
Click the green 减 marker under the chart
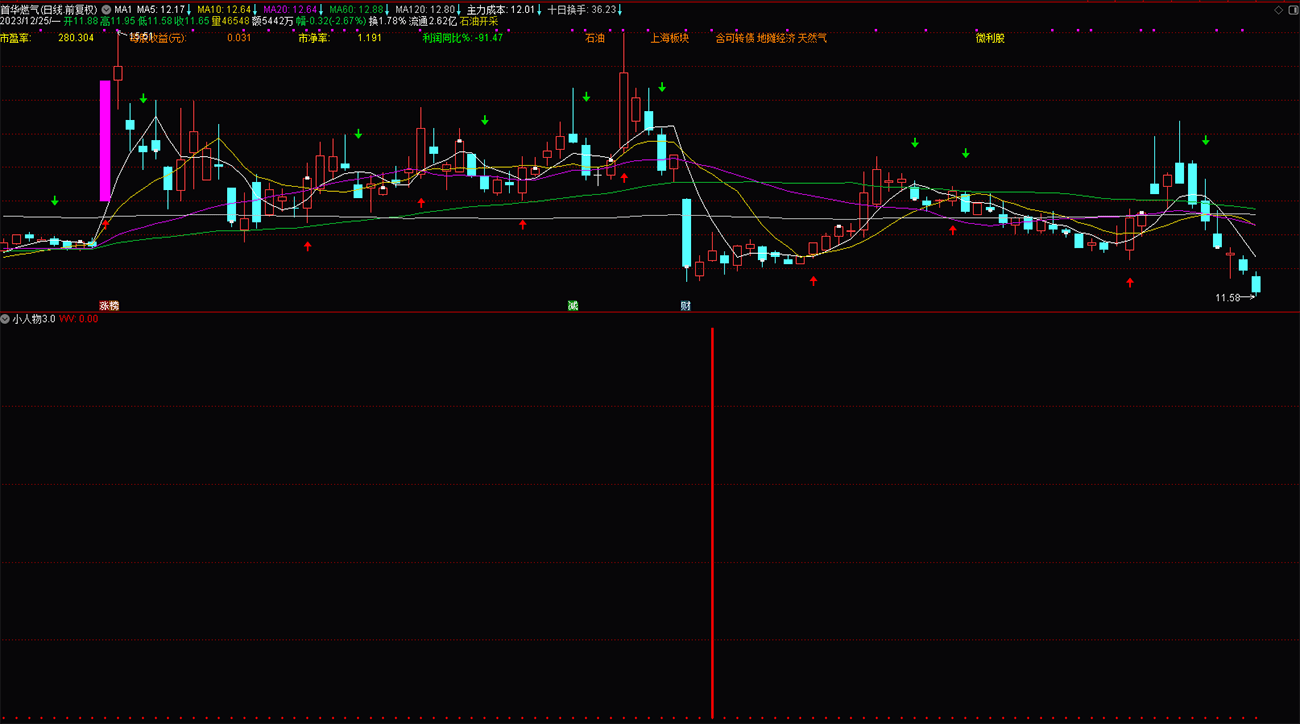tap(573, 305)
